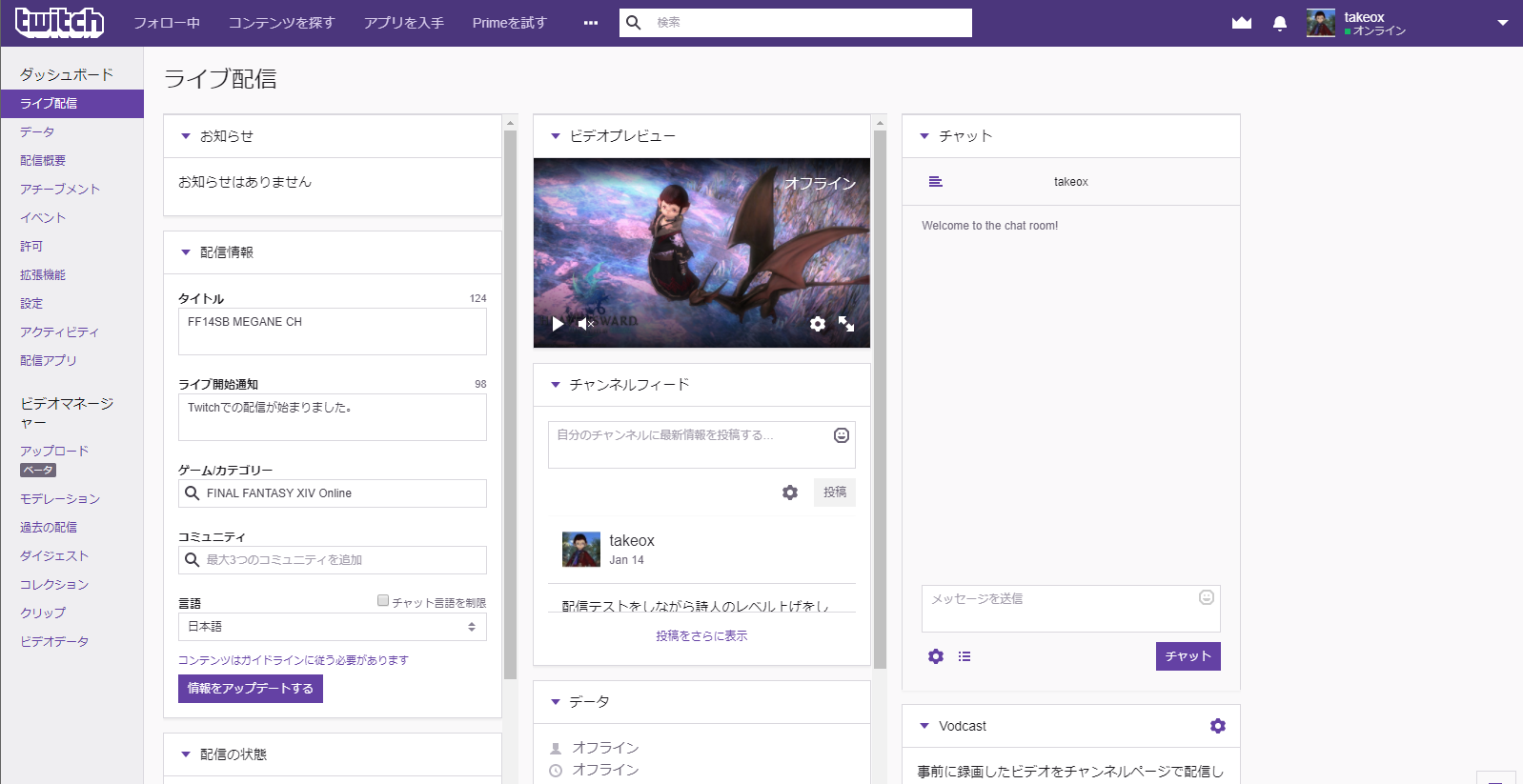Toggle video preview fullscreen
Viewport: 1523px width, 784px height.
point(846,324)
